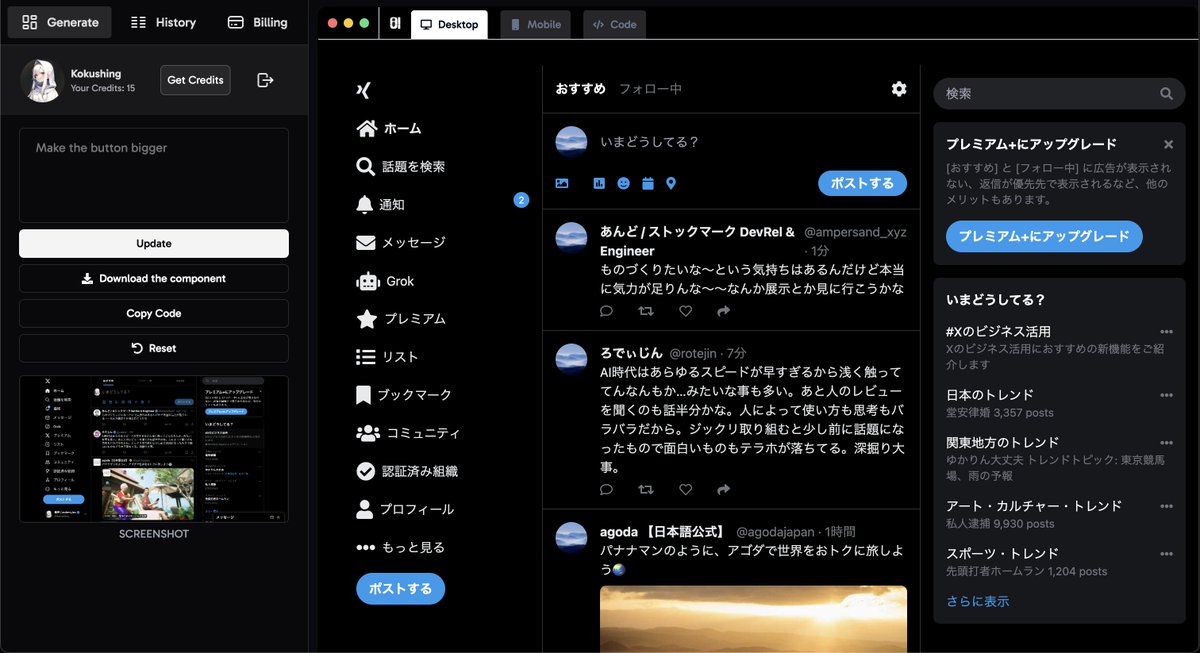Screen dimensions: 1200x653
Task: Click the search magnifier icon in 検索 box
Action: point(1166,93)
